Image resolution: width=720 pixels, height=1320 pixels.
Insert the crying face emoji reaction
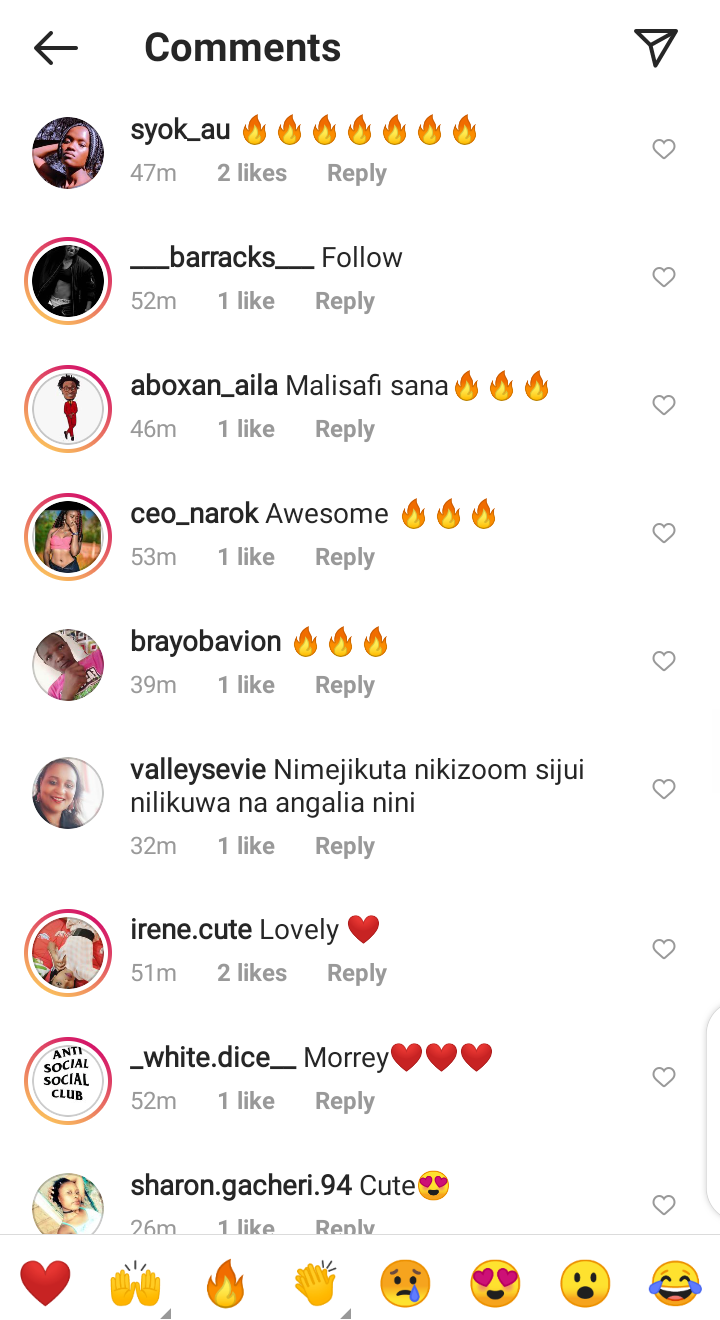pos(405,1283)
